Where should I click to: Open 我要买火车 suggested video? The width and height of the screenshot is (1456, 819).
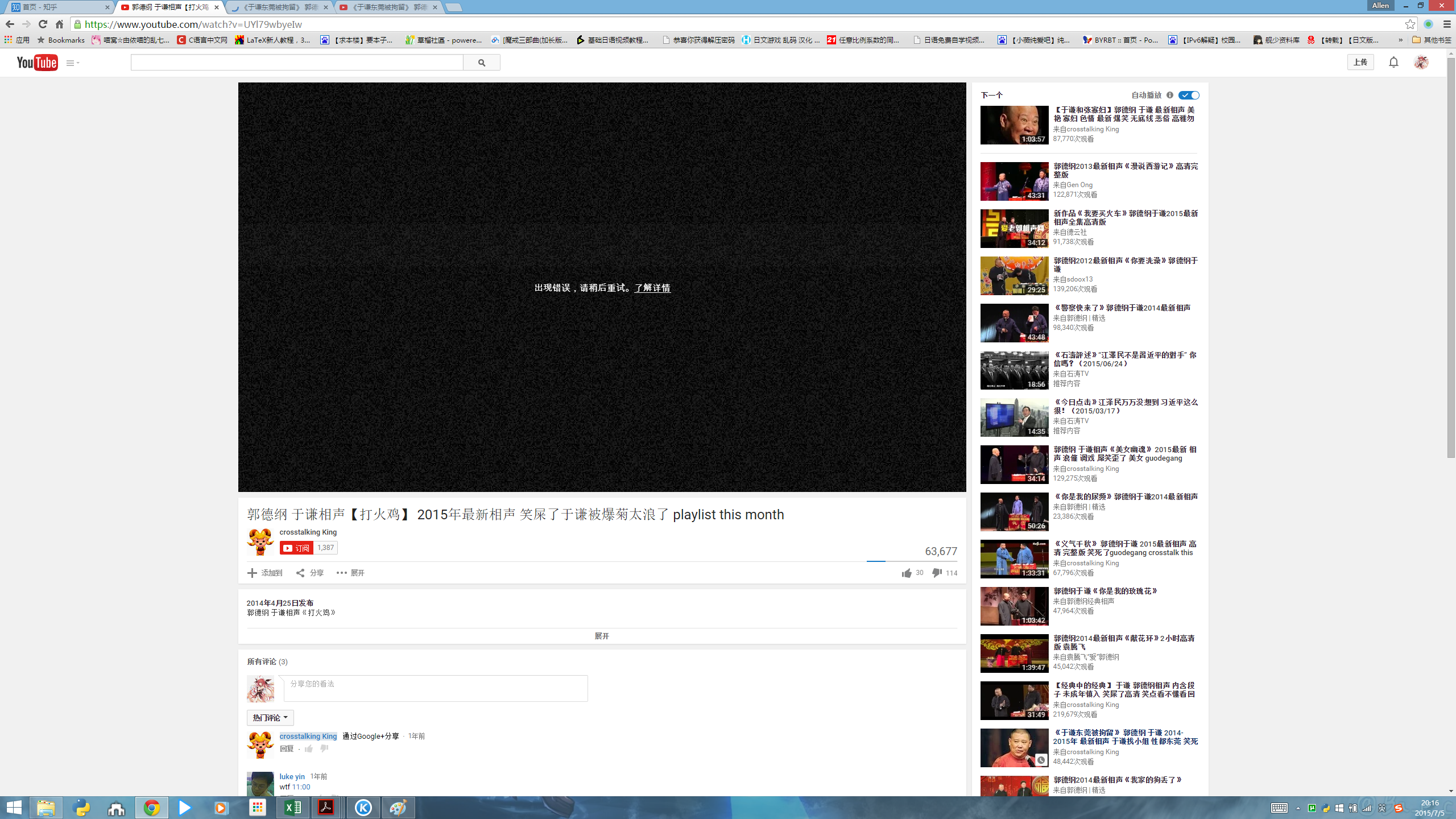[x=1126, y=218]
